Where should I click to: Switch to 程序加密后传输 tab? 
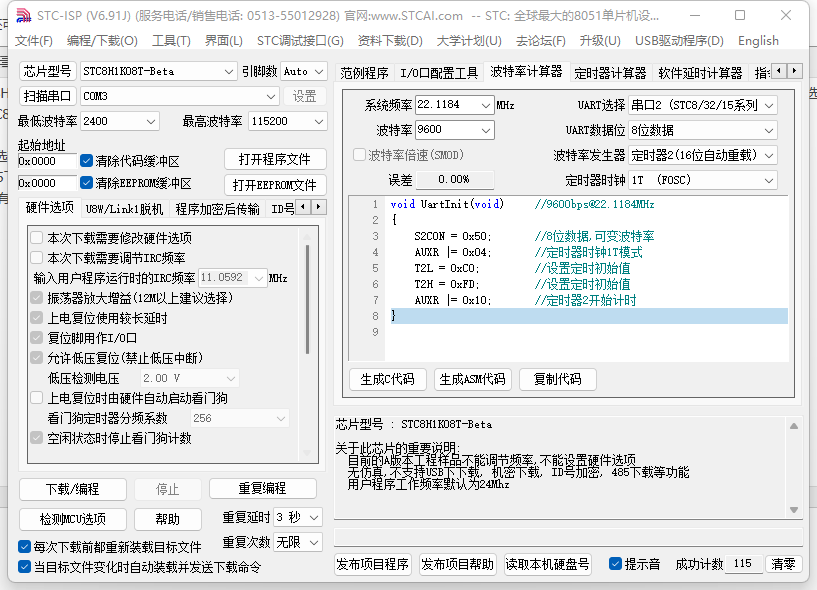(x=217, y=209)
